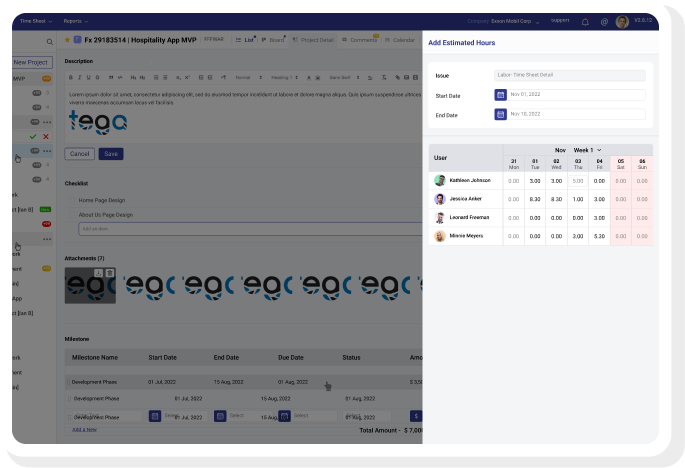Open the Exxon Mobil Corp company dropdown
Viewport: 685px width, 468px height.
point(515,21)
